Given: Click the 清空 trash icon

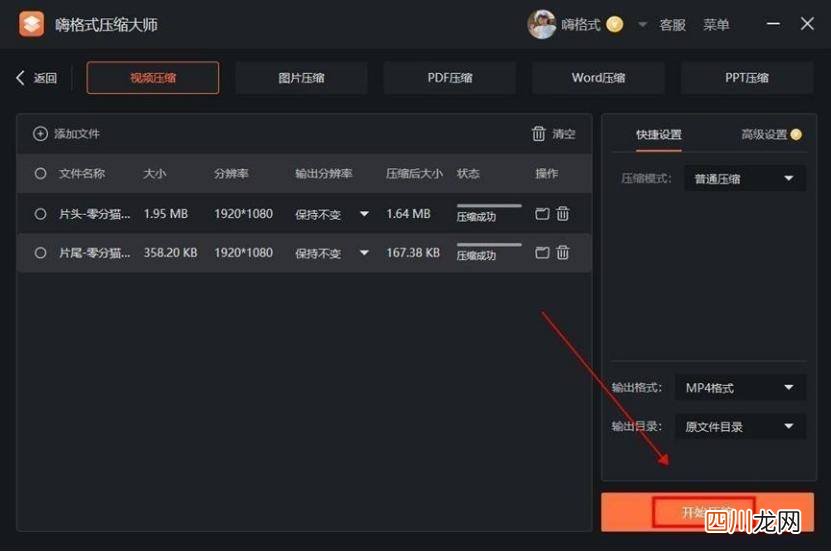Looking at the screenshot, I should [x=538, y=133].
